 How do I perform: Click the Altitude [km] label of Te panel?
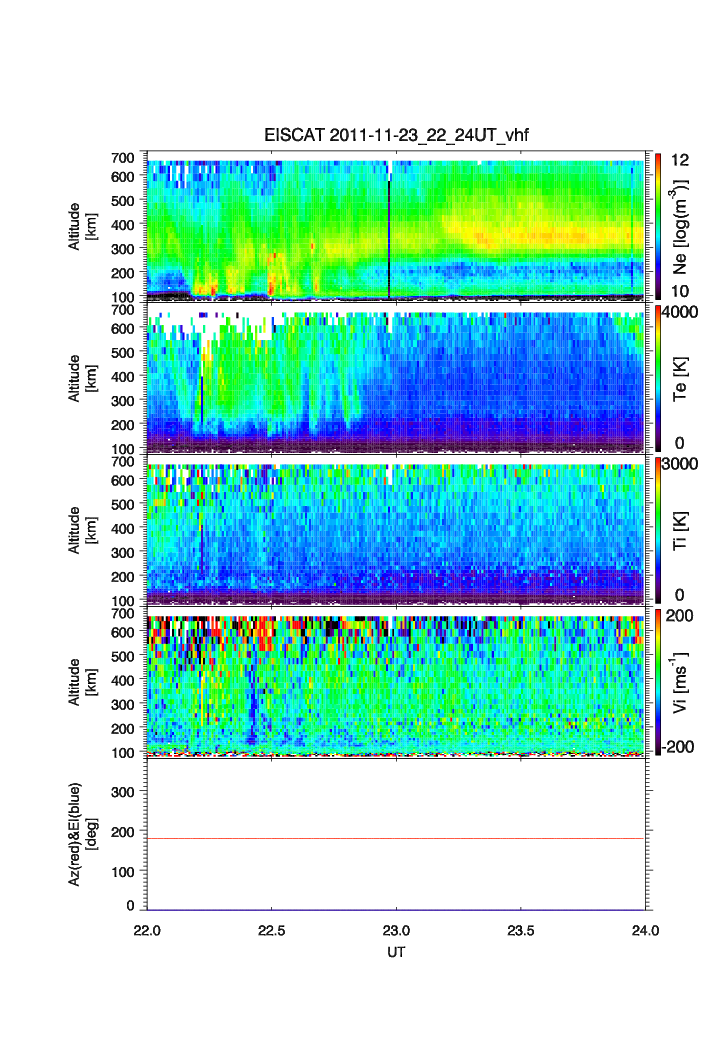click(82, 378)
